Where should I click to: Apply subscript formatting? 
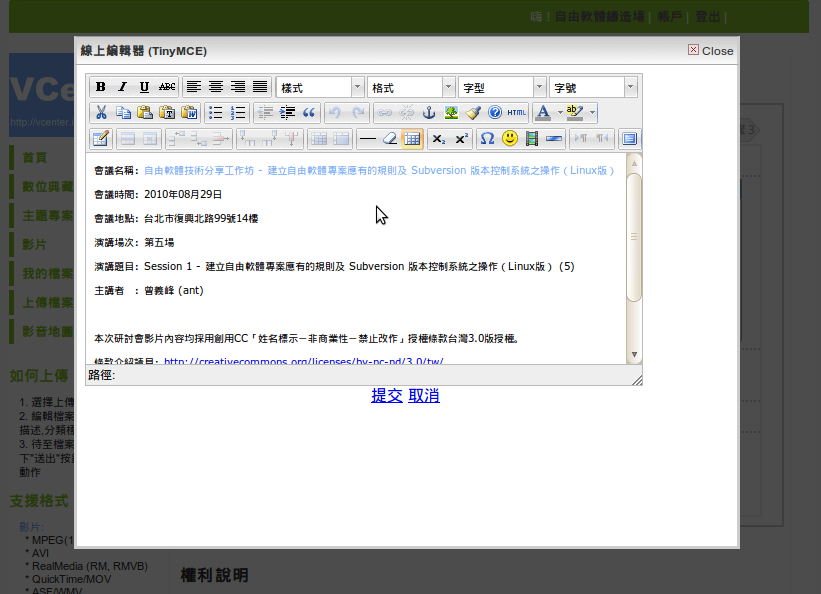coord(439,139)
